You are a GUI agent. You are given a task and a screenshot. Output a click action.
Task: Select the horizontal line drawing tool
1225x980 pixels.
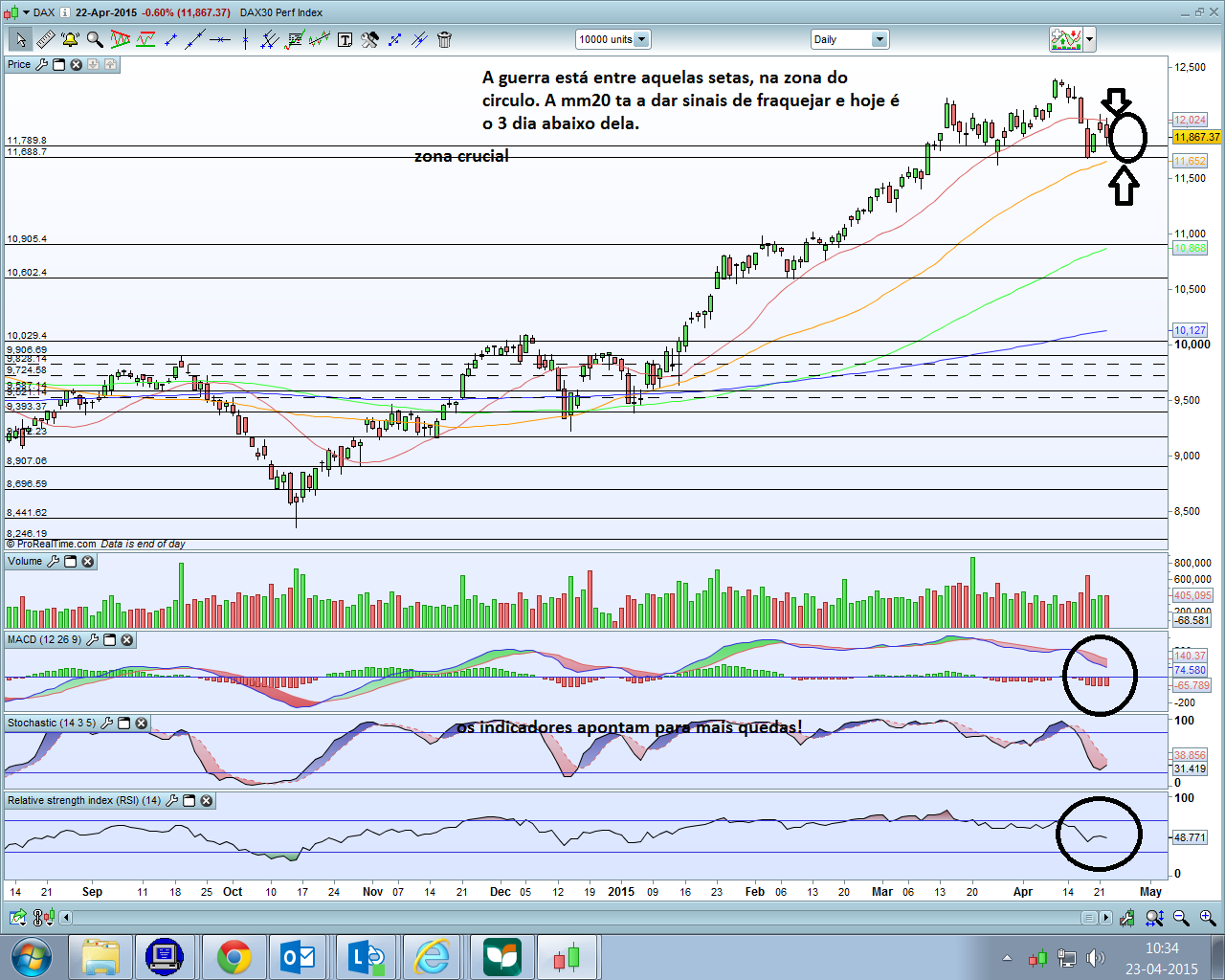coord(220,39)
